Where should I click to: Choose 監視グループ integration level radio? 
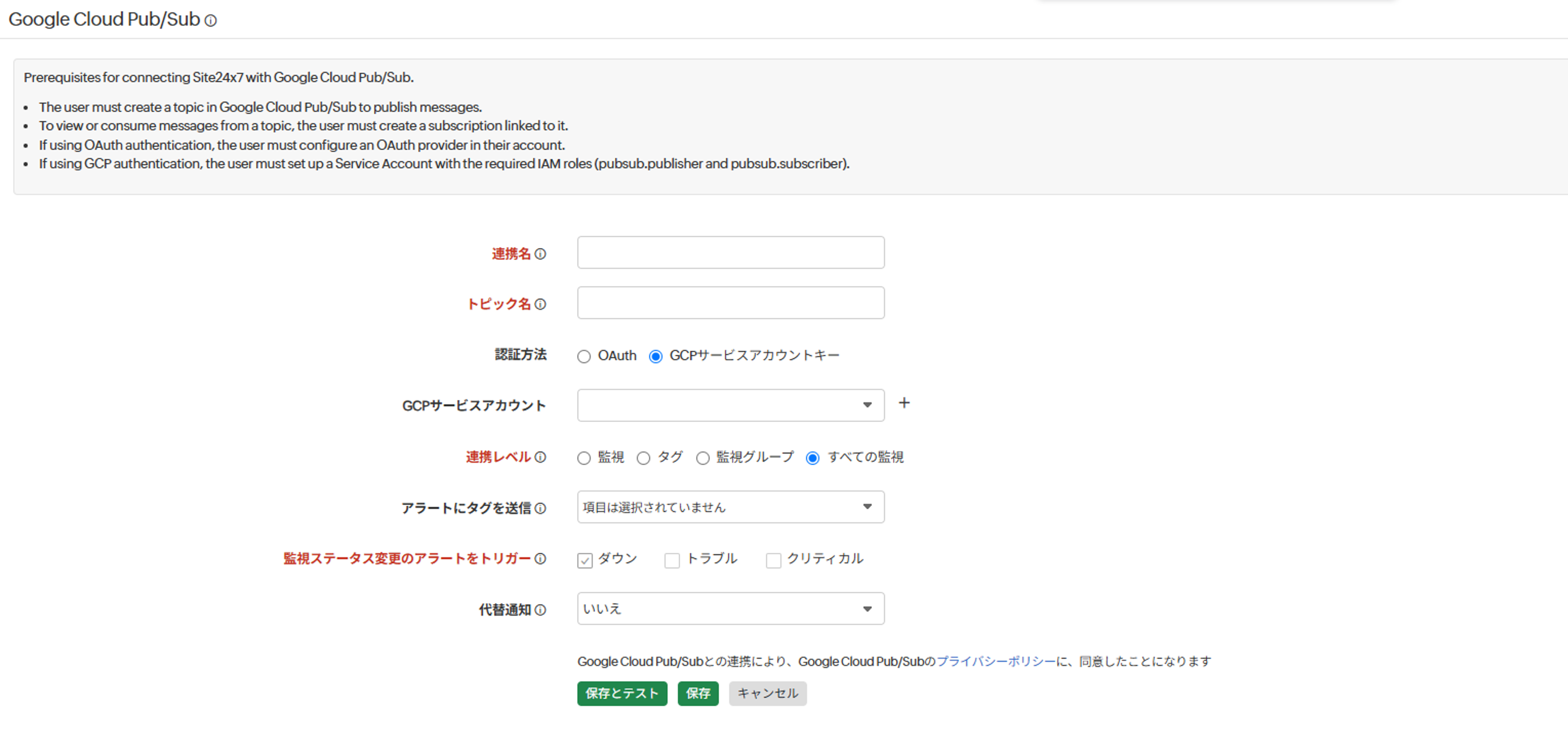tap(702, 458)
